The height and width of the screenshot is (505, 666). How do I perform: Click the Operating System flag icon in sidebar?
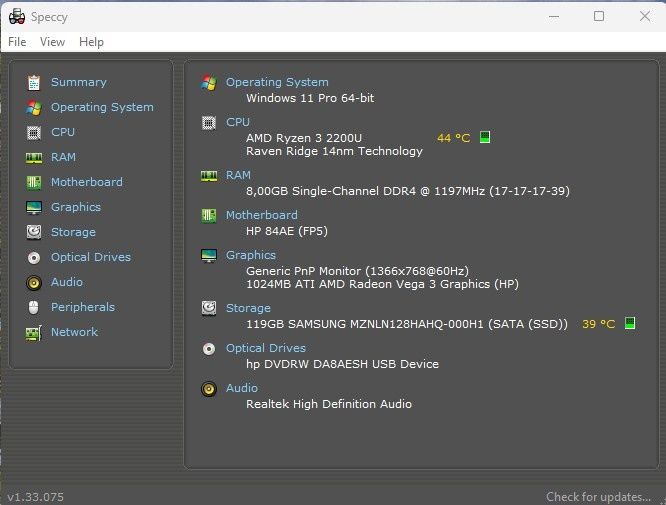[x=34, y=107]
